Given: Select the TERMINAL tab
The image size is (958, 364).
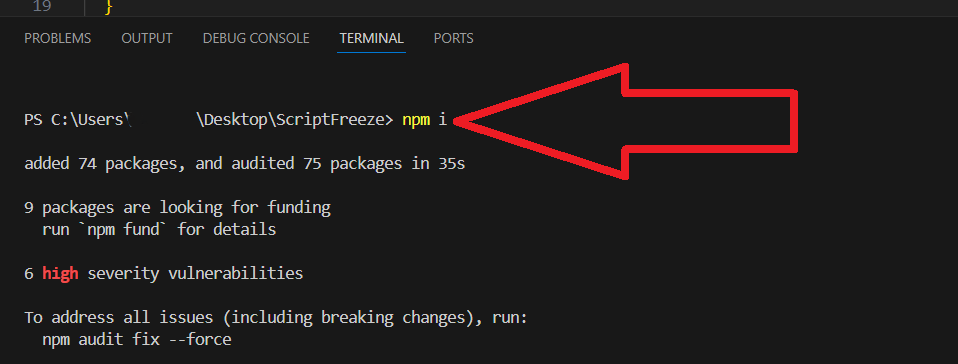Looking at the screenshot, I should pos(371,38).
